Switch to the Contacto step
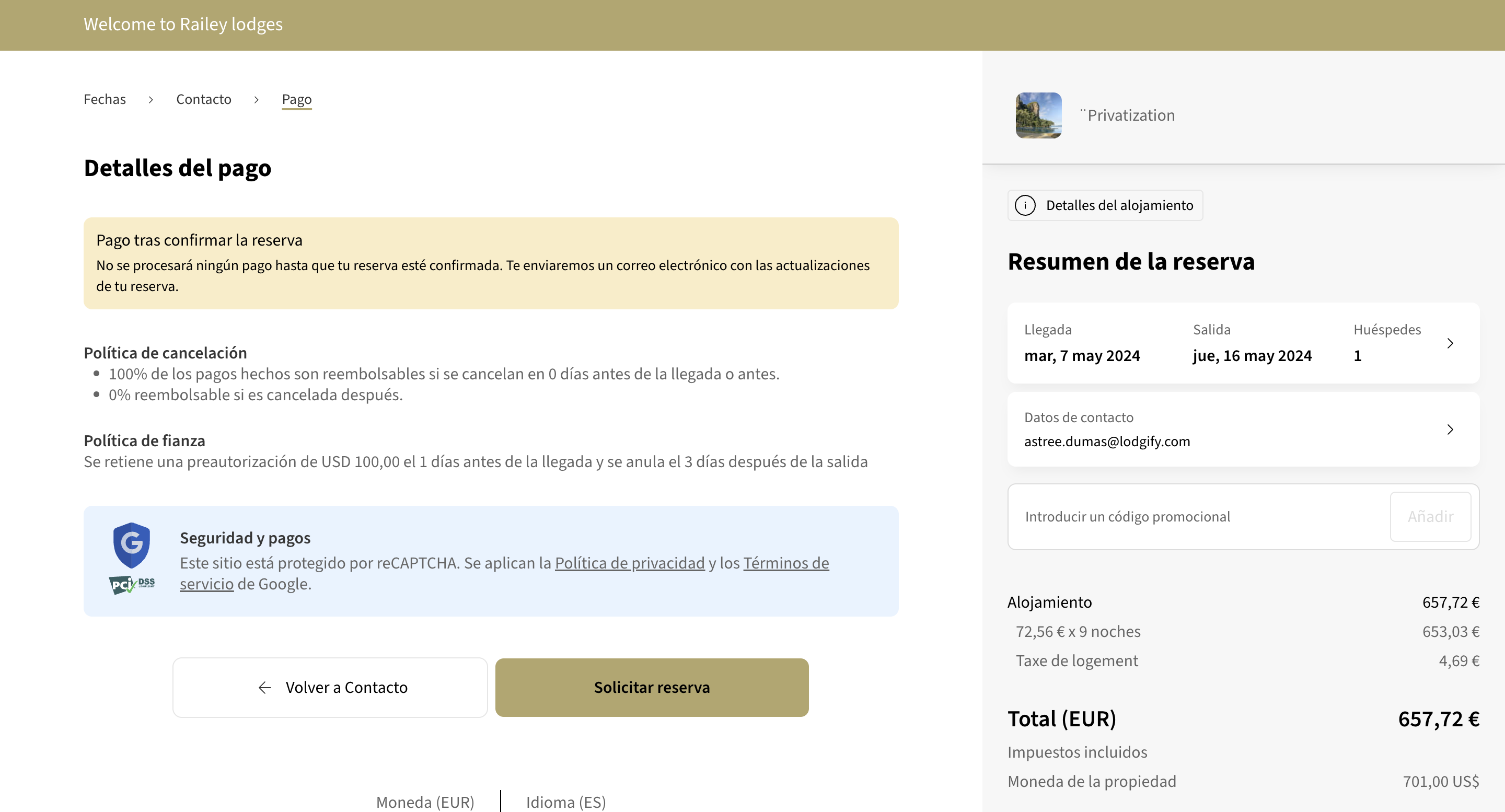The image size is (1505, 812). coord(203,99)
